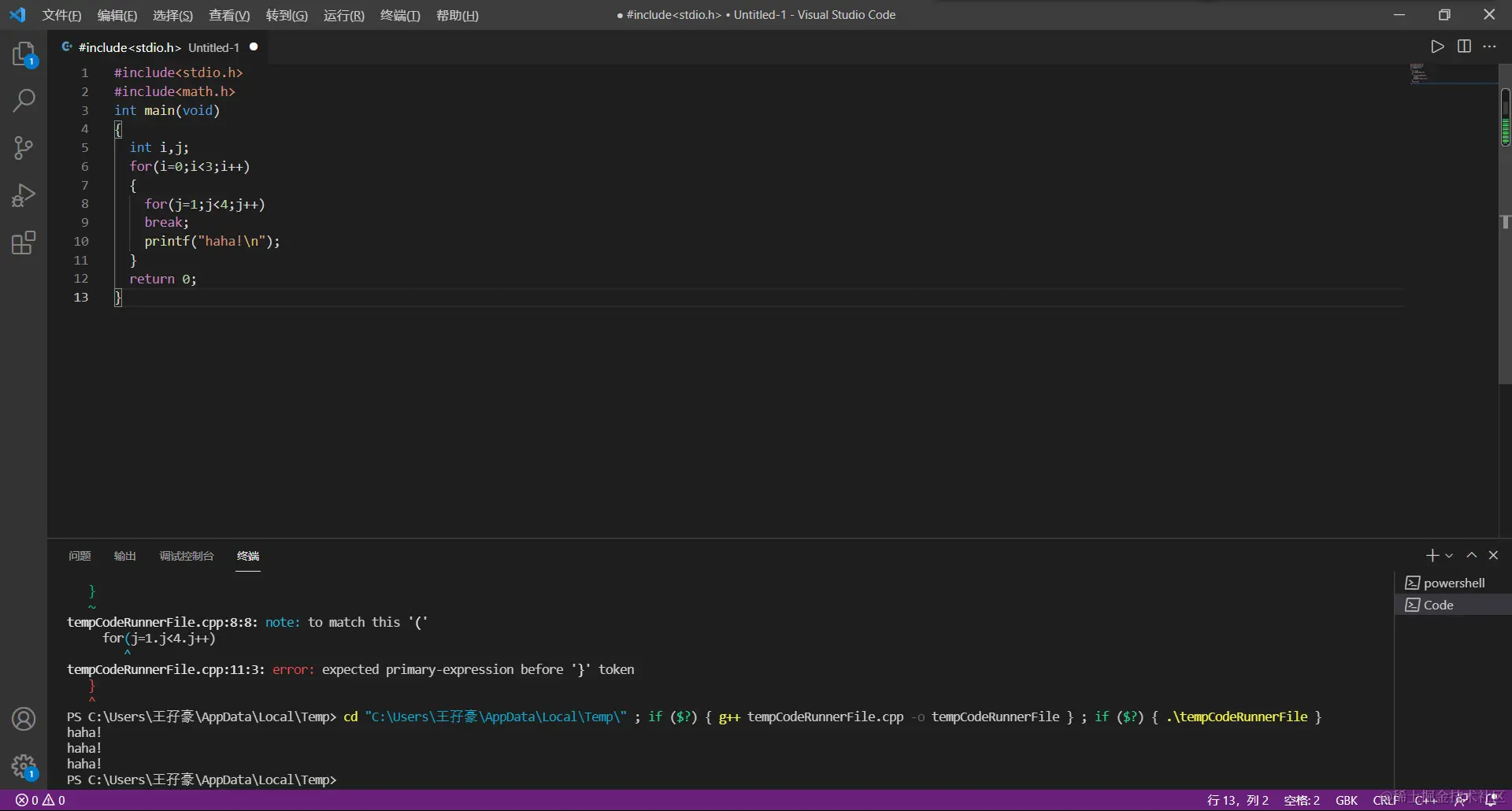Select the Code terminal instance
Screen dimensions: 1512x811
[x=1453, y=605]
